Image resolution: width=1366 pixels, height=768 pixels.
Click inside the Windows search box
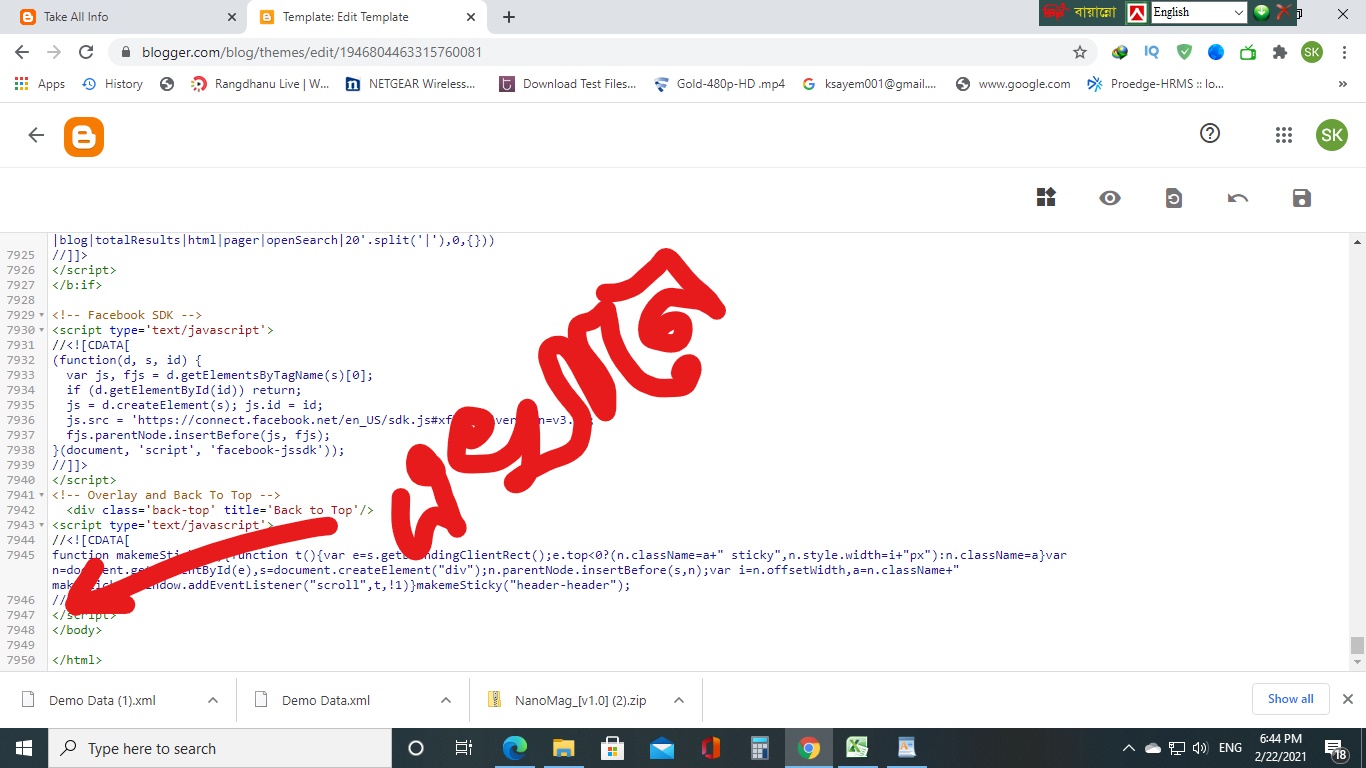(220, 748)
